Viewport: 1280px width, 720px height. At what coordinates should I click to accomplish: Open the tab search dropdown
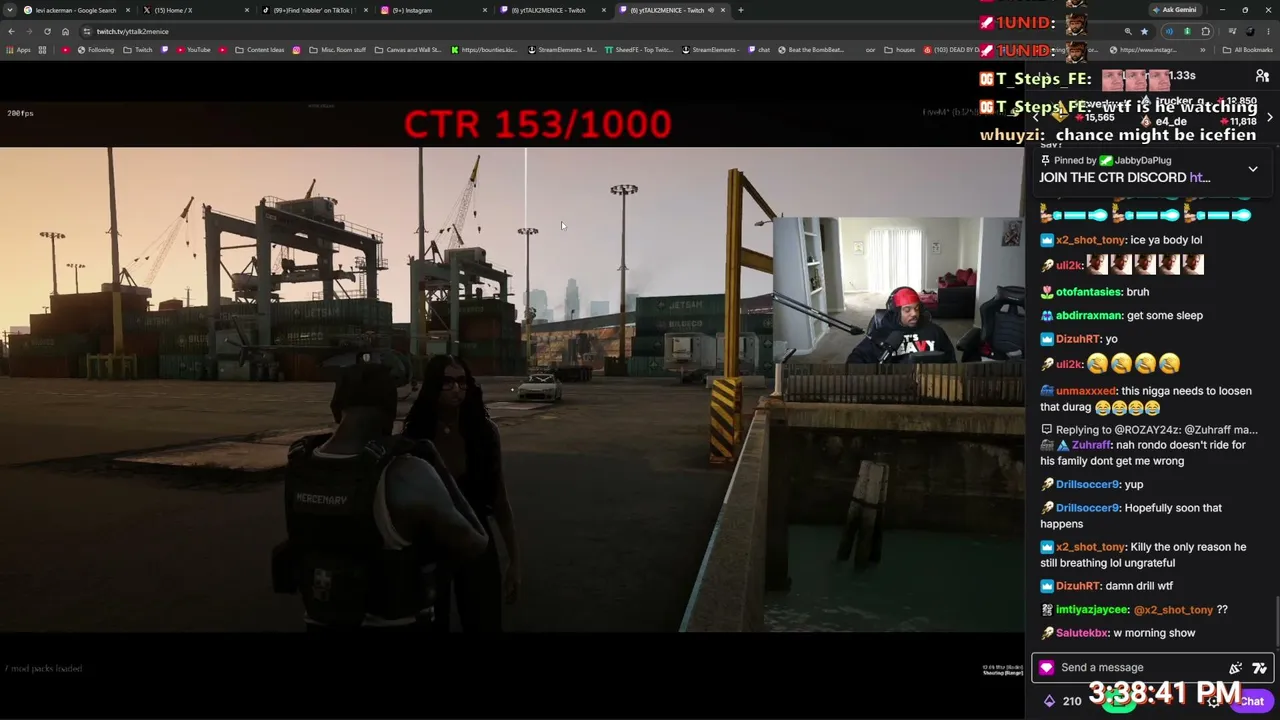pos(9,10)
